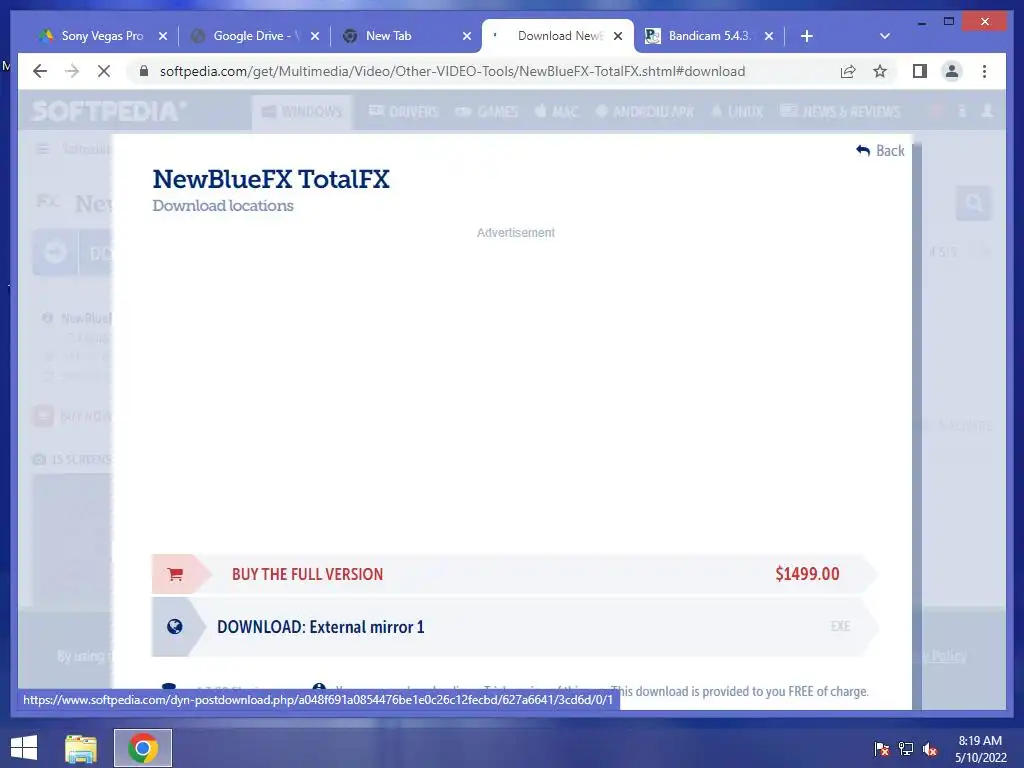This screenshot has width=1024, height=768.
Task: Open the Mac section in Softpedia menu
Action: pyautogui.click(x=556, y=112)
